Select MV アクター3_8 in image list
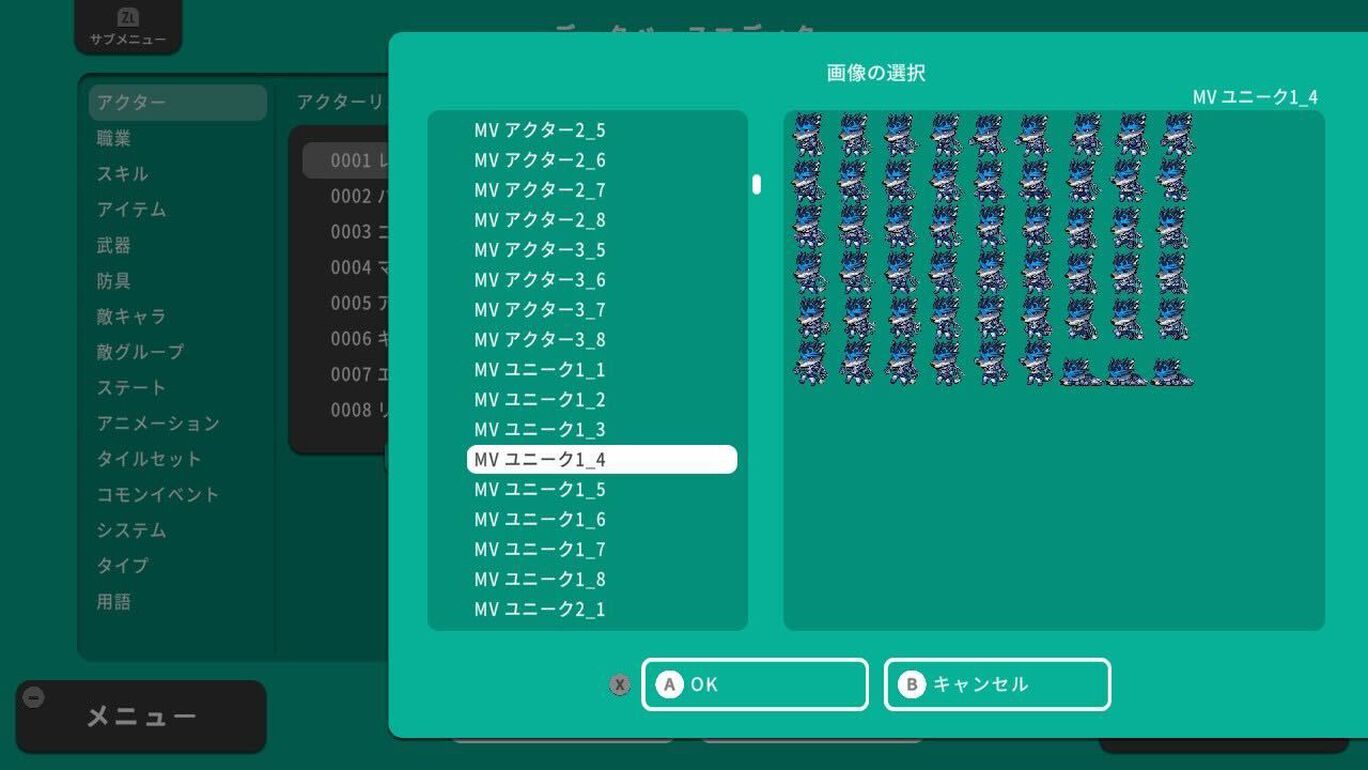 coord(602,340)
